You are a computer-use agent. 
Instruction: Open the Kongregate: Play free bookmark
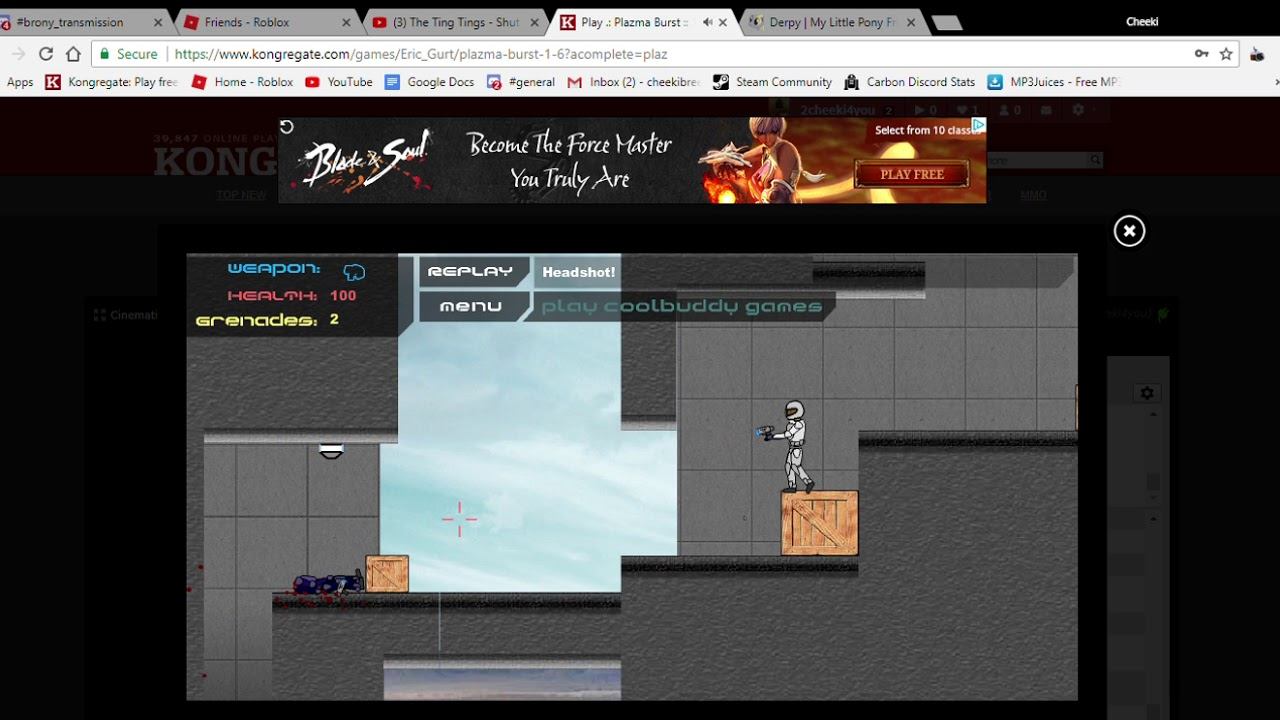click(111, 82)
